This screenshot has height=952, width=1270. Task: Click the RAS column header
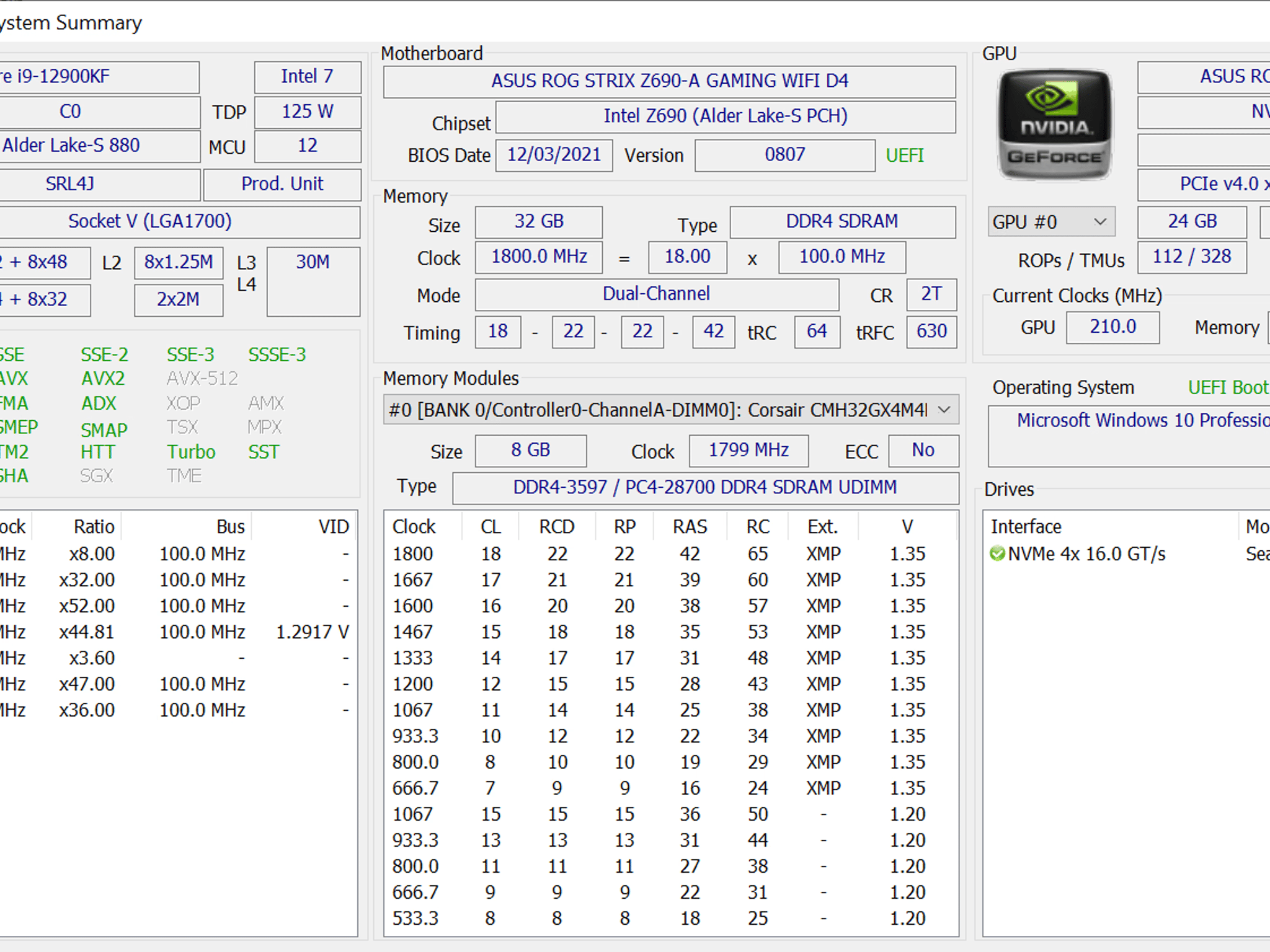690,527
